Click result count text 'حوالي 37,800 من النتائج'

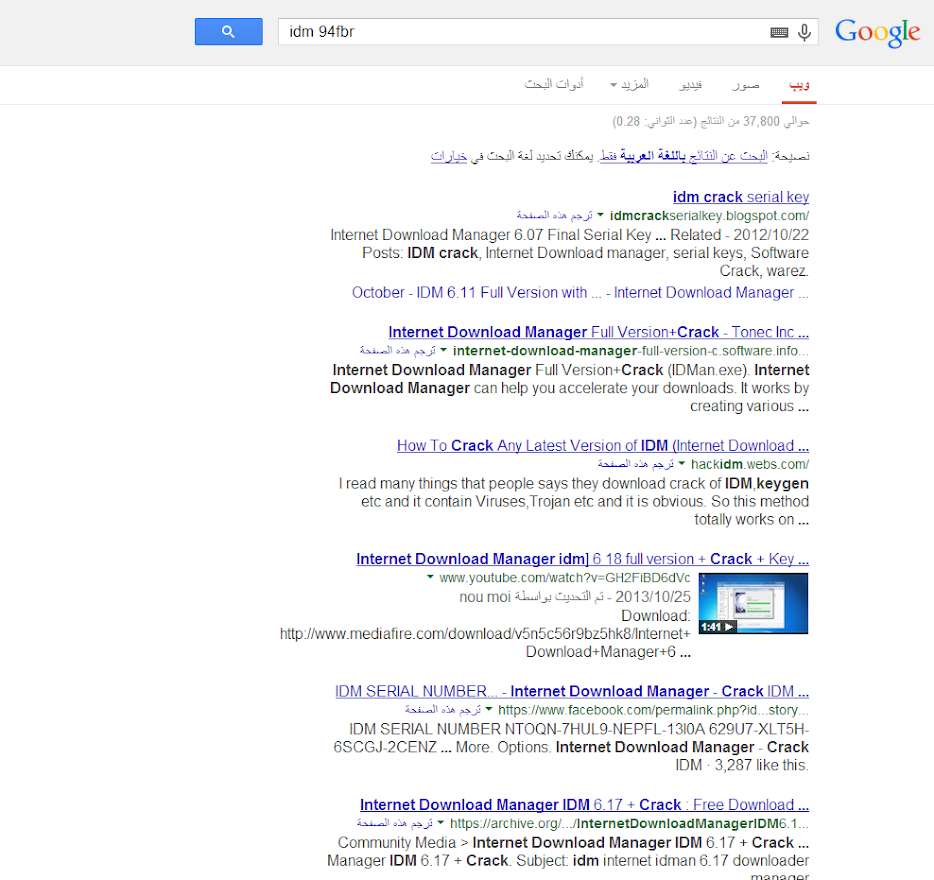pos(755,122)
